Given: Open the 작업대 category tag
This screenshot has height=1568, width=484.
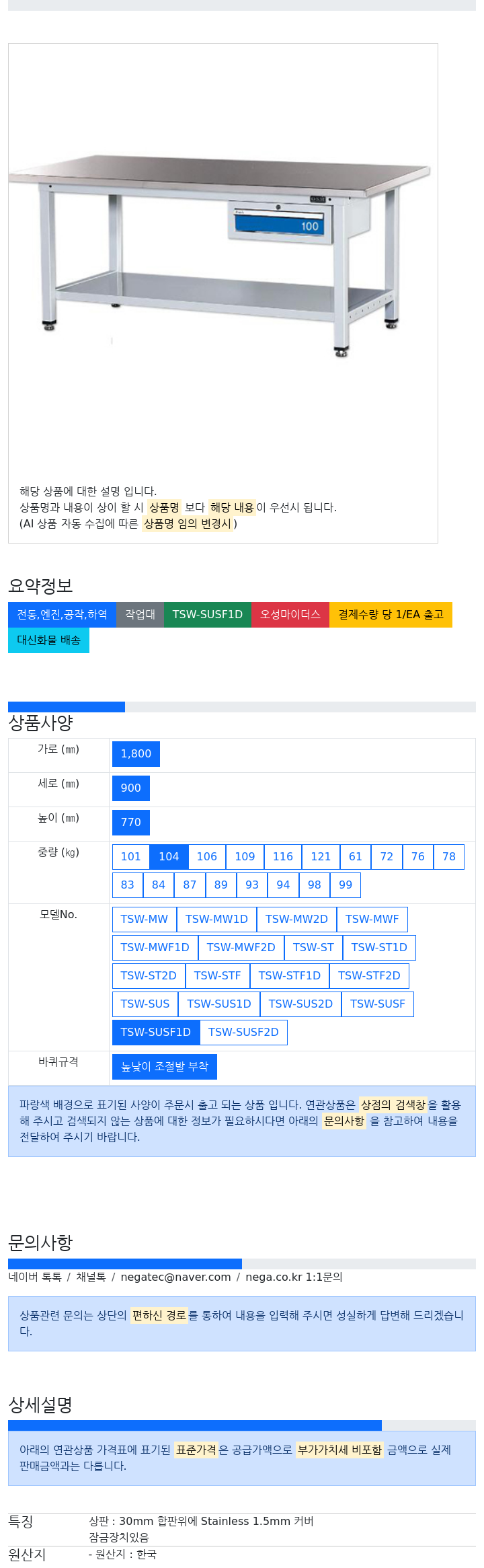Looking at the screenshot, I should (x=140, y=614).
